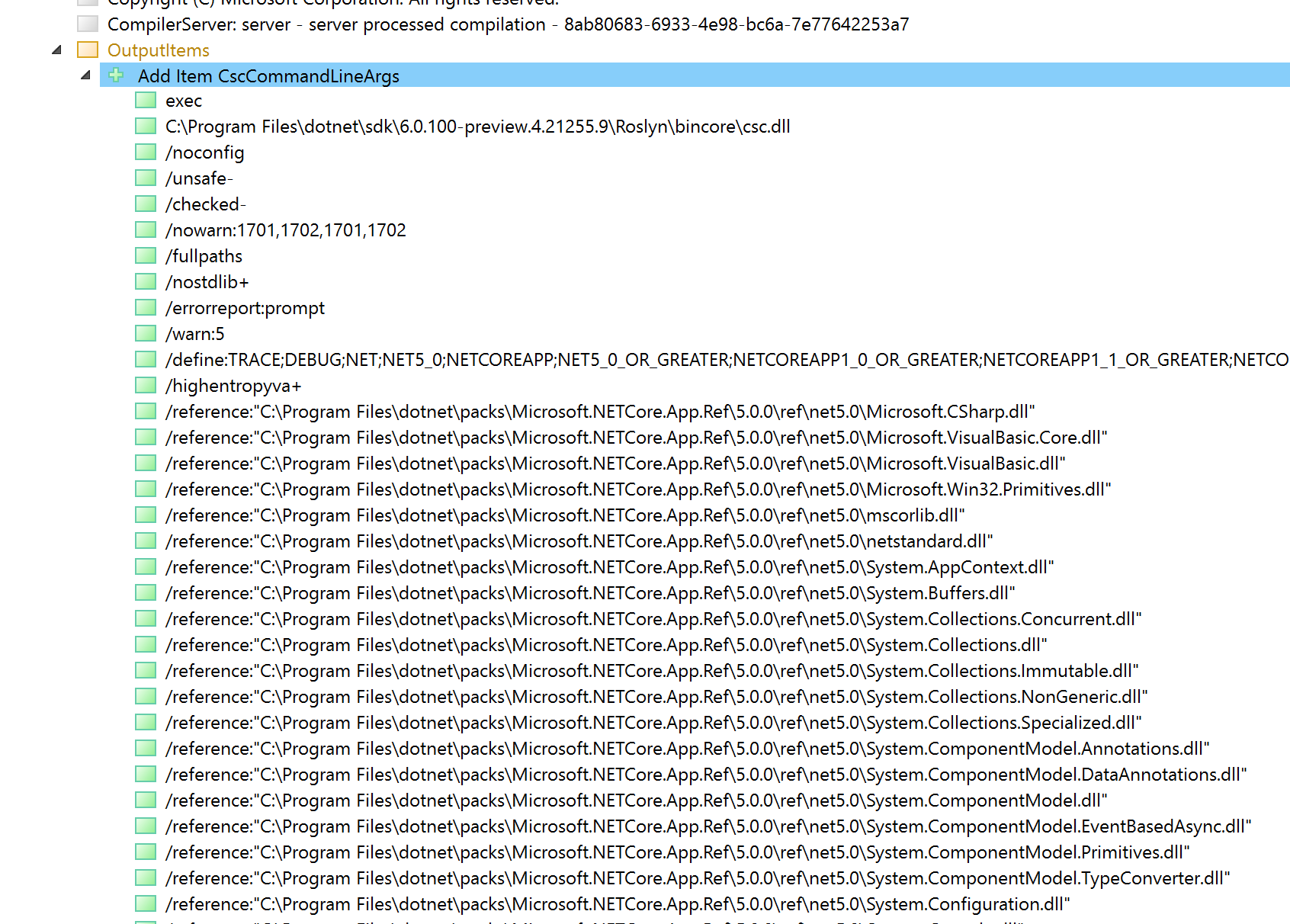Viewport: 1290px width, 924px height.
Task: Collapse the OutputItems node
Action: (x=56, y=50)
